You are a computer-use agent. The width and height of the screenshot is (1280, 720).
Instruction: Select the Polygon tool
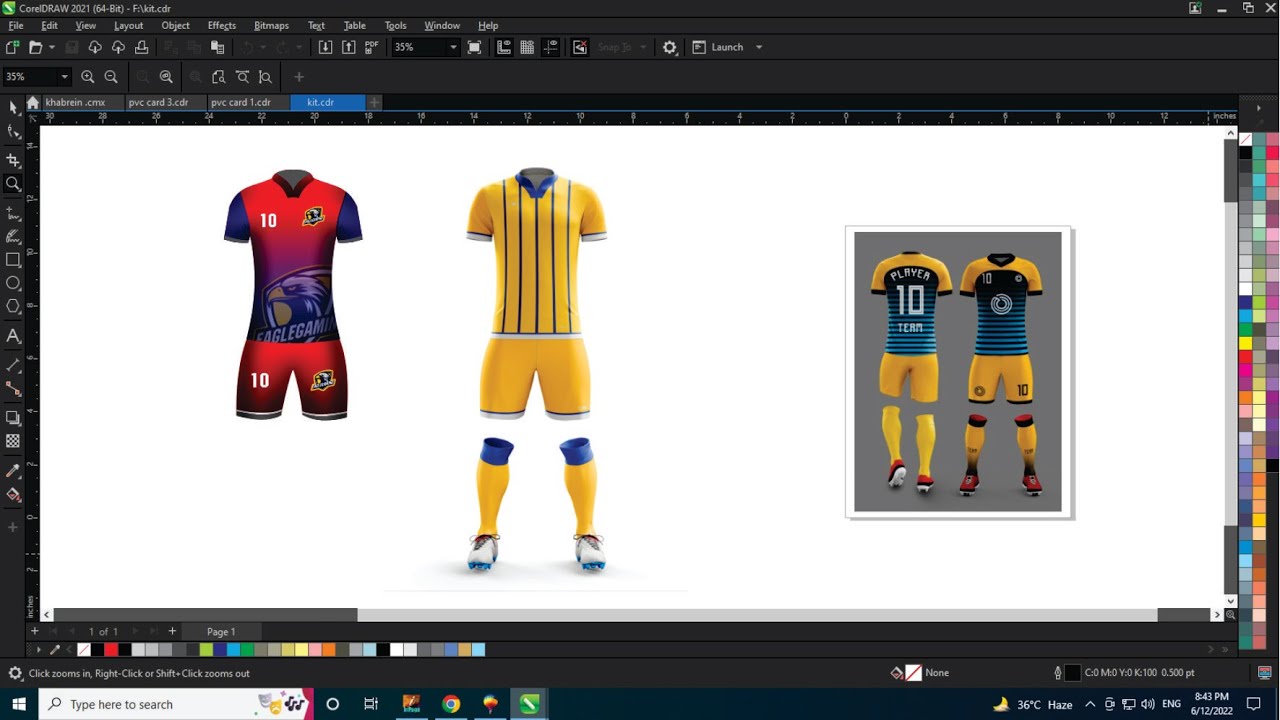(x=13, y=307)
